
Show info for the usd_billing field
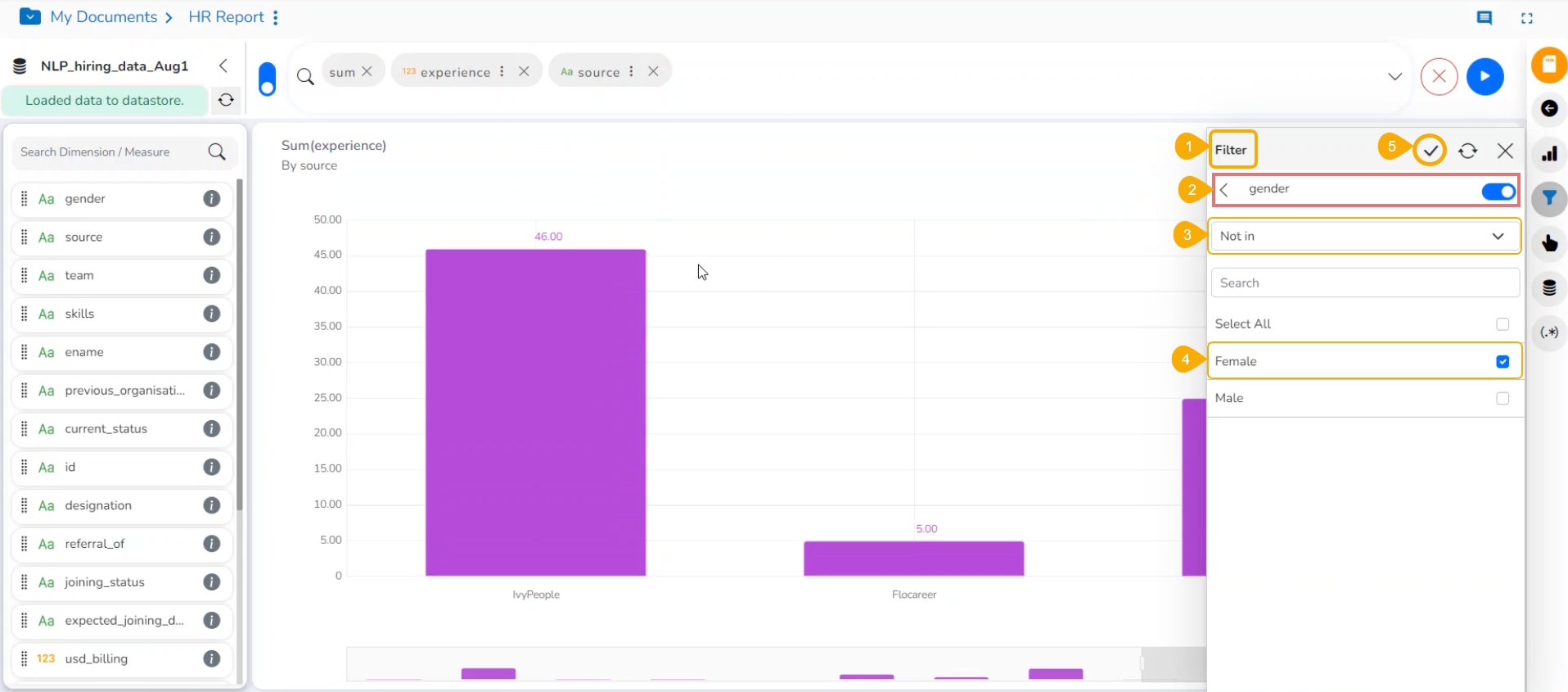tap(212, 658)
